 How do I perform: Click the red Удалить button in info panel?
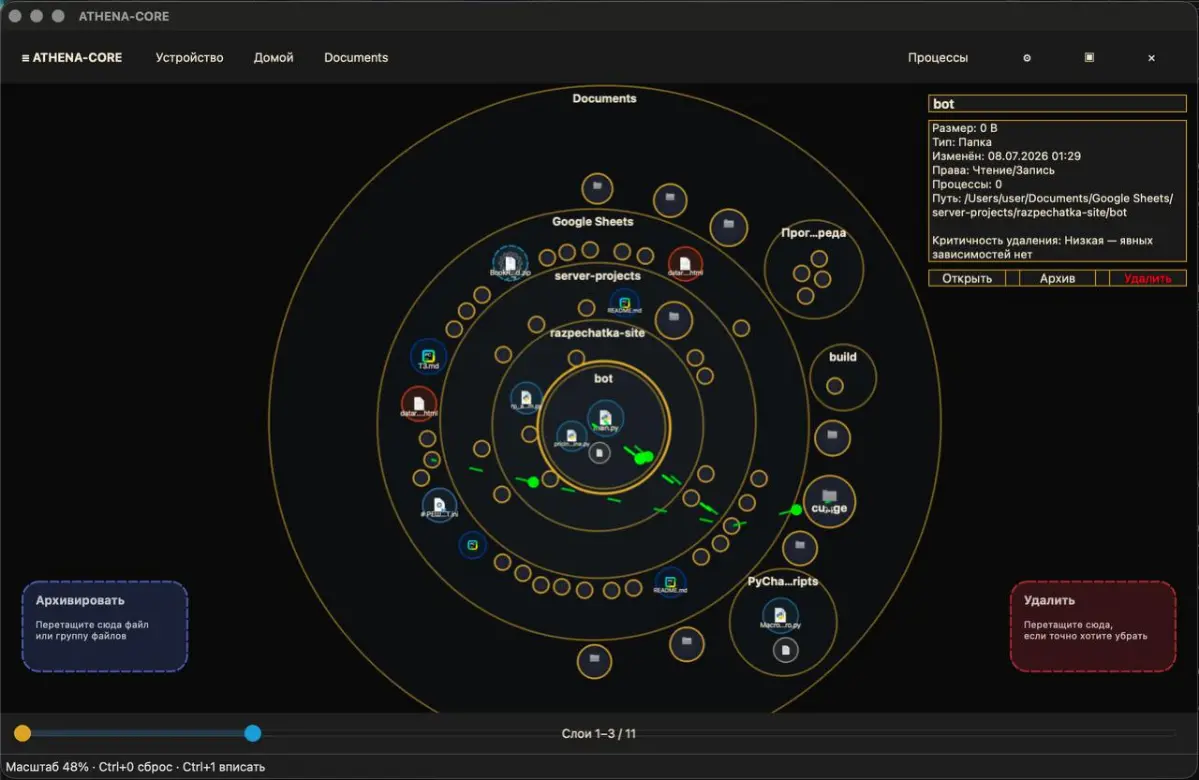click(x=1147, y=278)
